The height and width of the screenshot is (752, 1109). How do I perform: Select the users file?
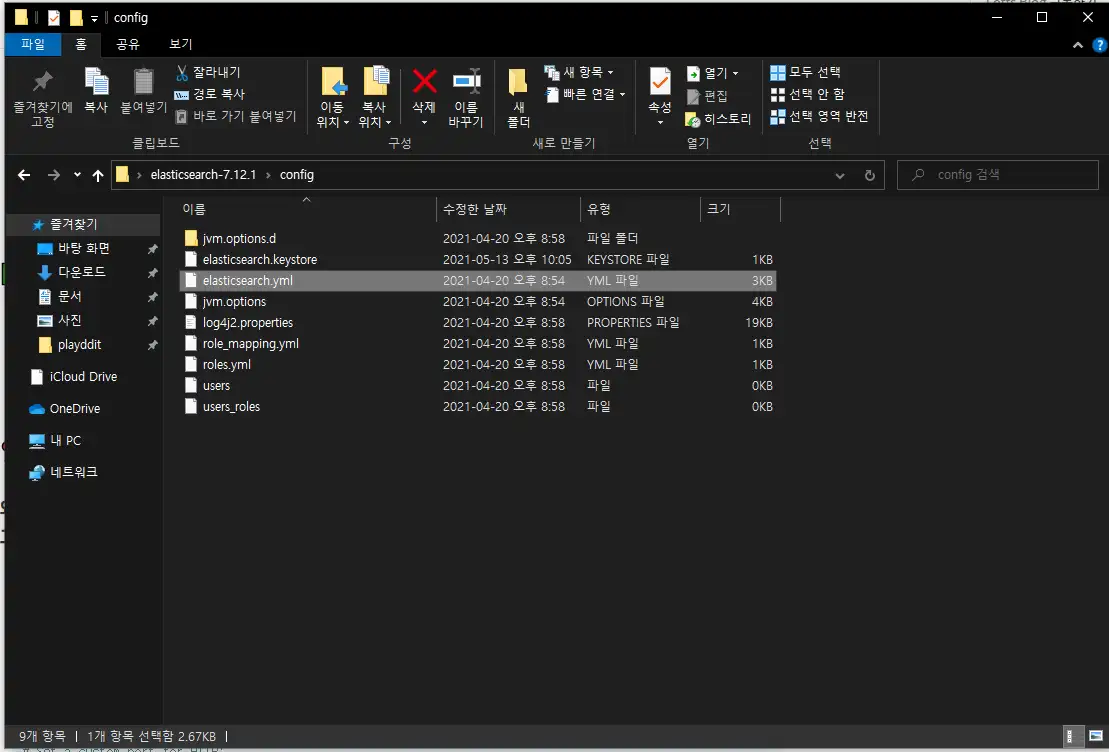(477, 386)
